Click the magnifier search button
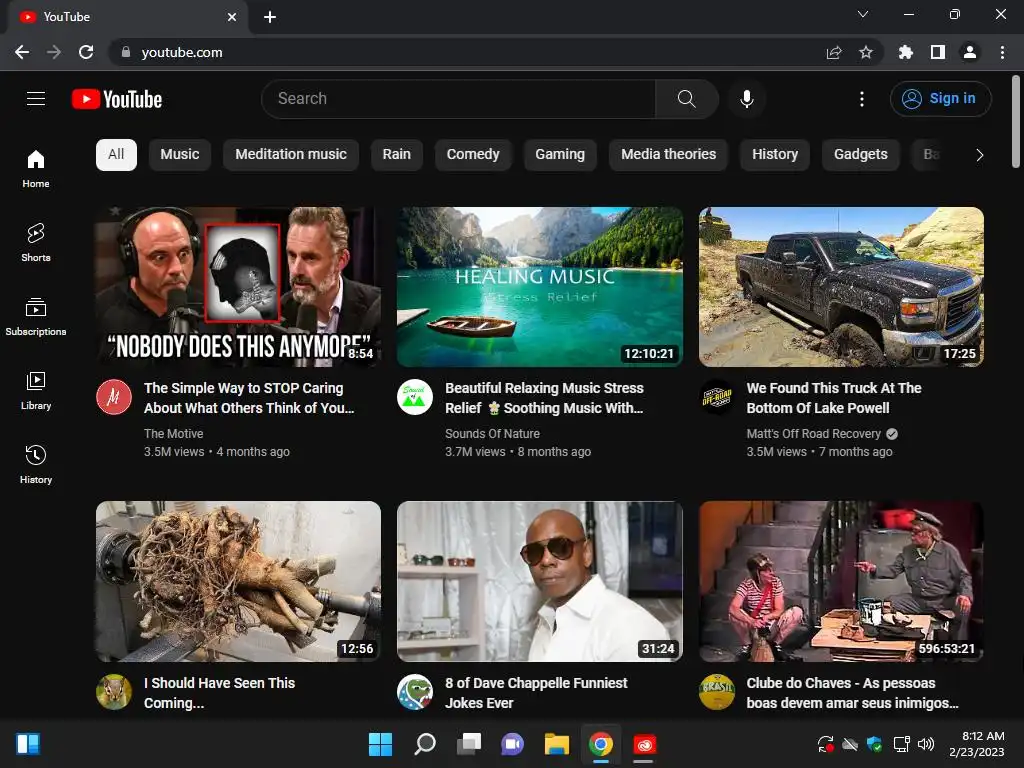The height and width of the screenshot is (768, 1024). [686, 99]
